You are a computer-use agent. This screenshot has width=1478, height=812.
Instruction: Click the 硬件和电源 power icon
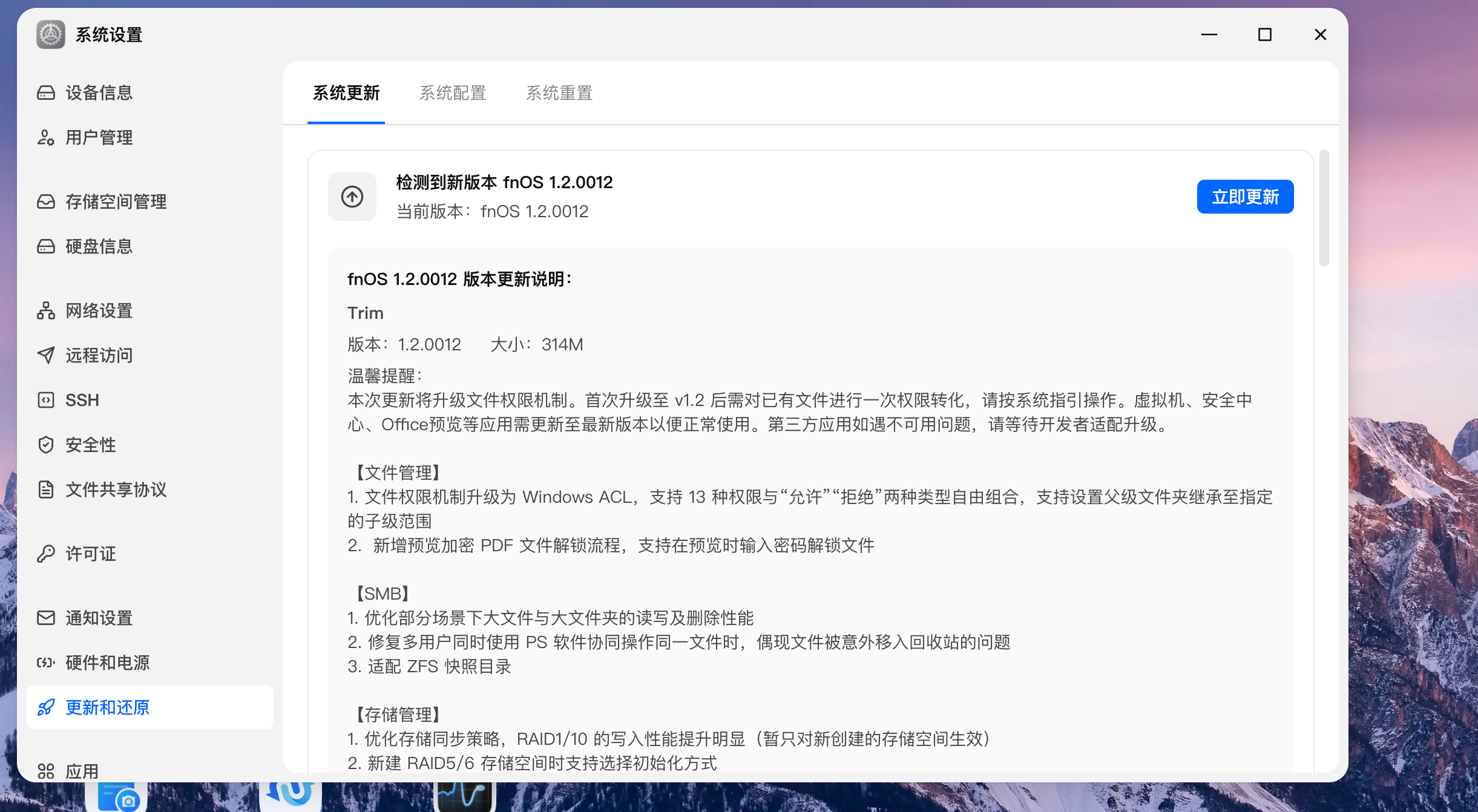pos(46,663)
